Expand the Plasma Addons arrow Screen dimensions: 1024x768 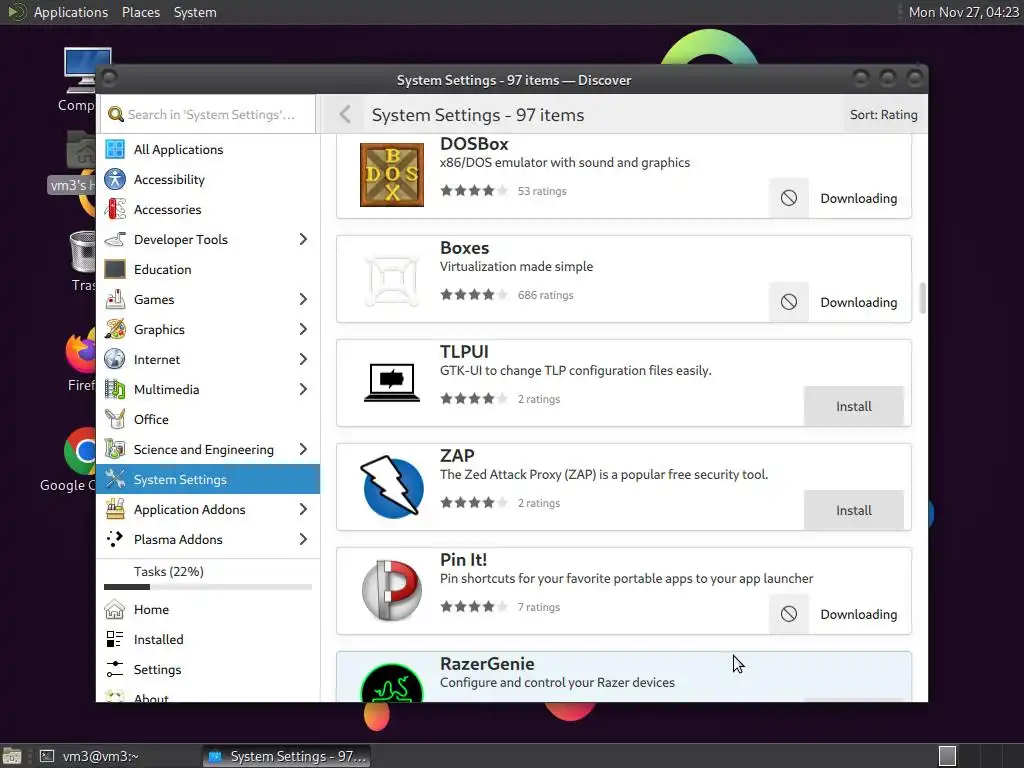tap(303, 539)
